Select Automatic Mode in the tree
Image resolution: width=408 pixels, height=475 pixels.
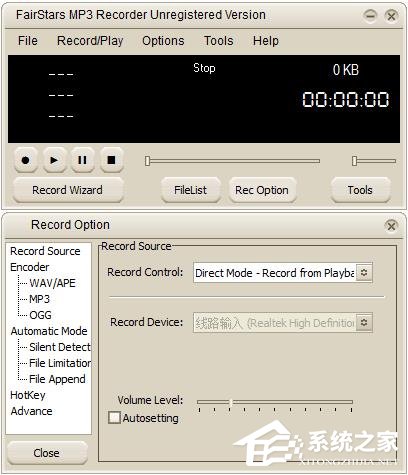click(x=49, y=331)
